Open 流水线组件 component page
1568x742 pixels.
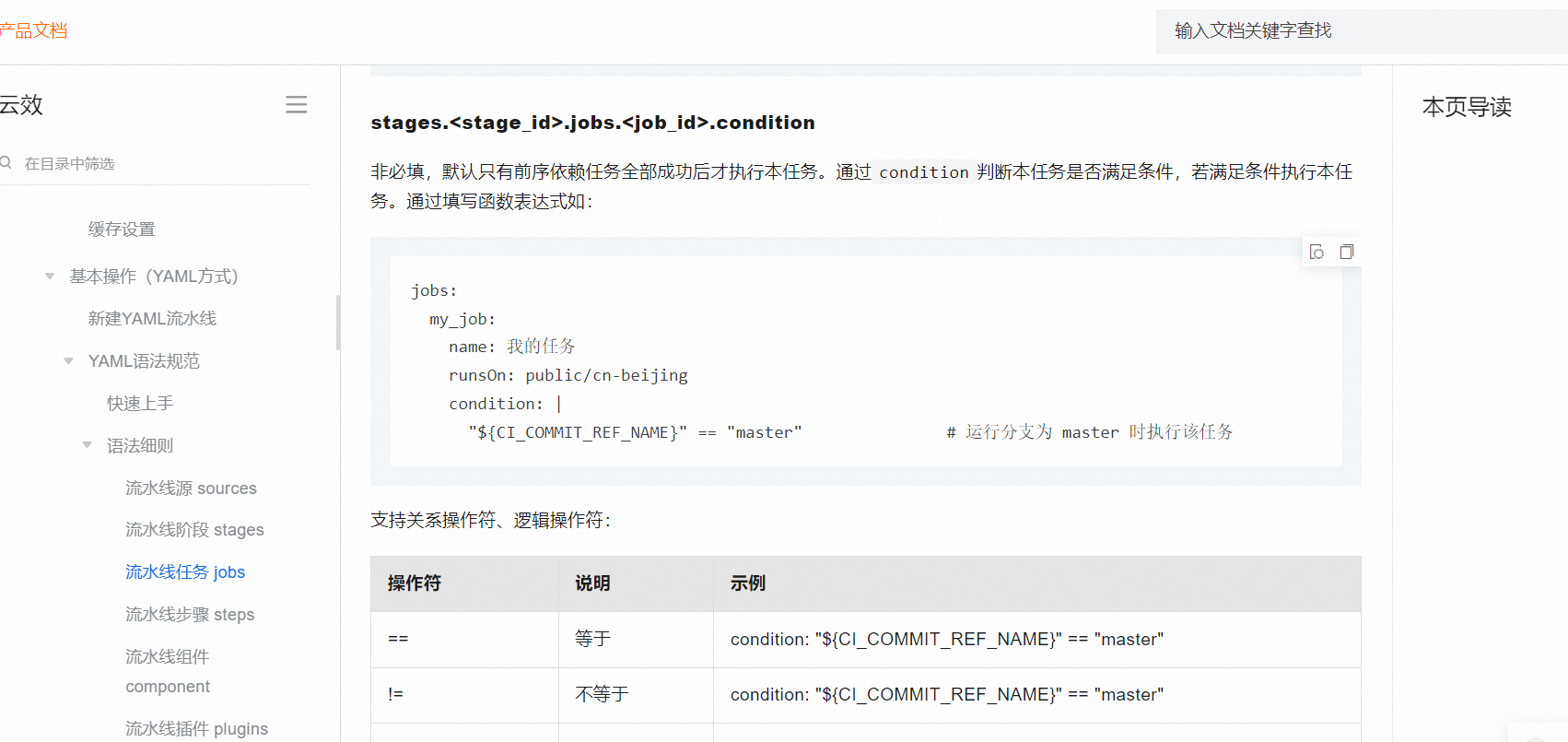pyautogui.click(x=168, y=672)
